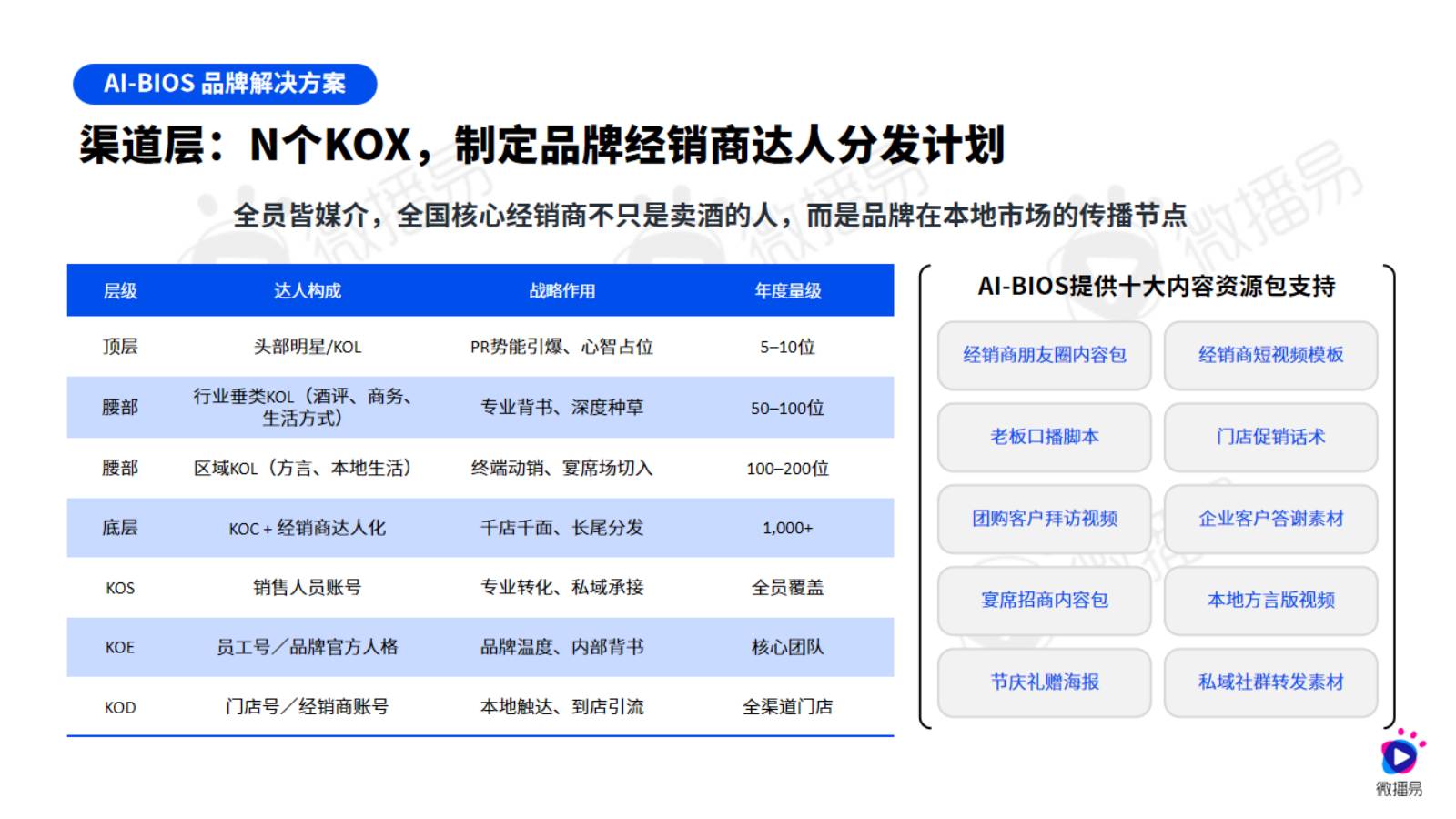
Task: Click the AI-BIOS 品牌解决方案 badge
Action: point(225,84)
